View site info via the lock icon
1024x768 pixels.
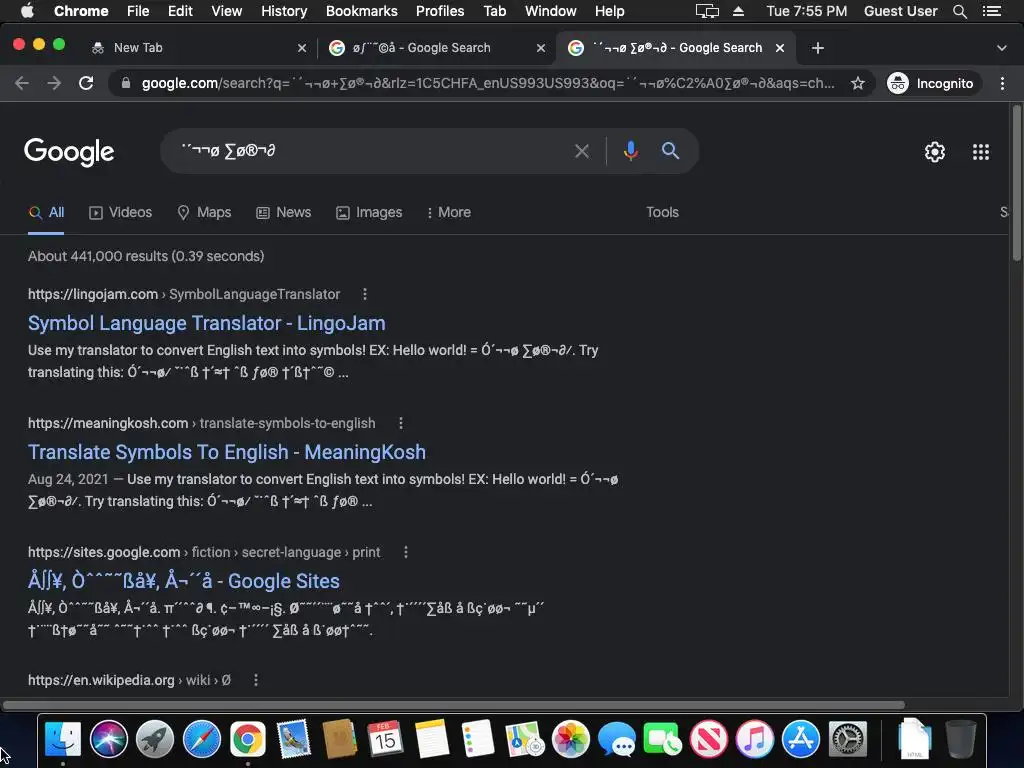tap(126, 84)
